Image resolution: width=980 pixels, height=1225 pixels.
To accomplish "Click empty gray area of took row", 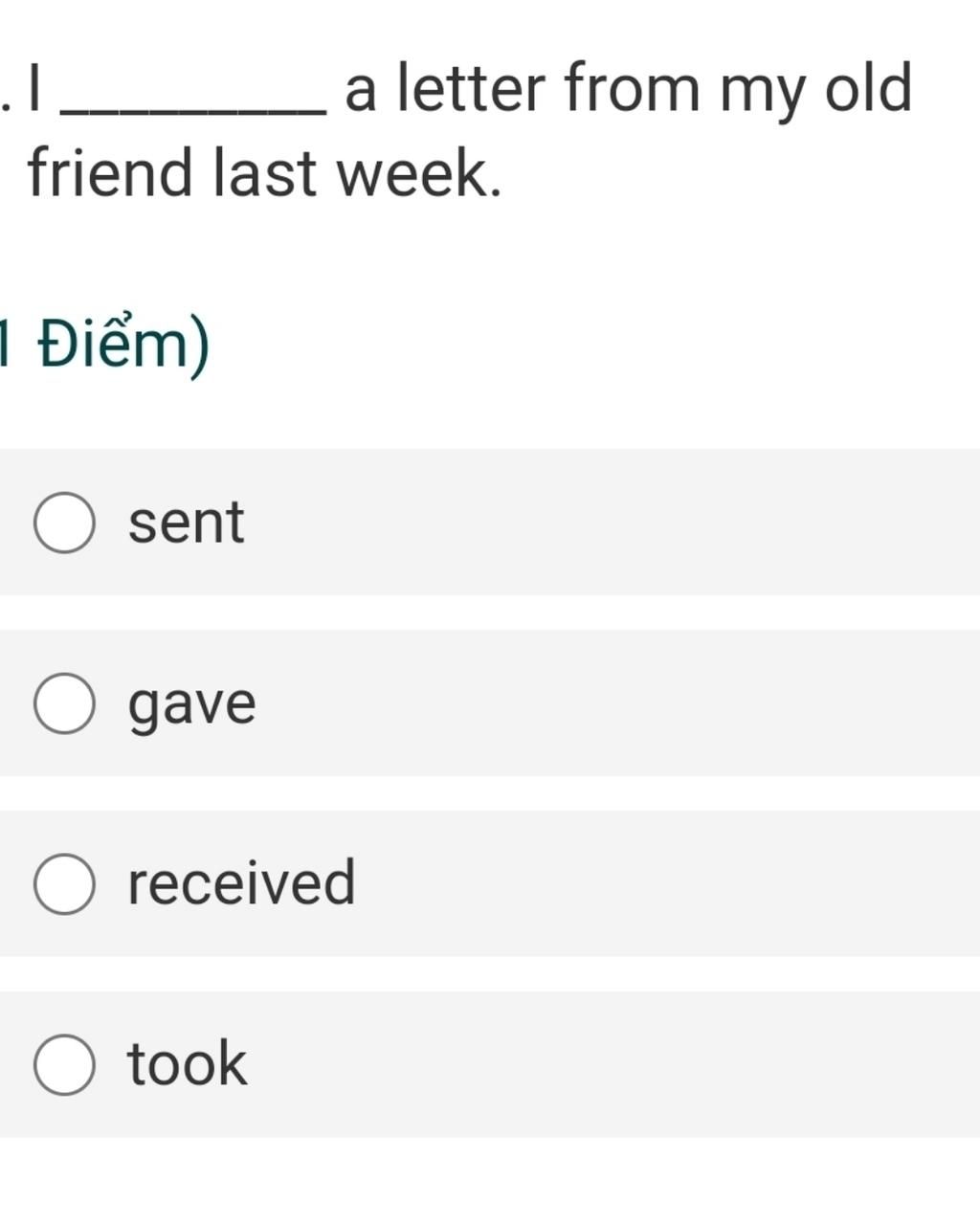I will (x=612, y=1064).
